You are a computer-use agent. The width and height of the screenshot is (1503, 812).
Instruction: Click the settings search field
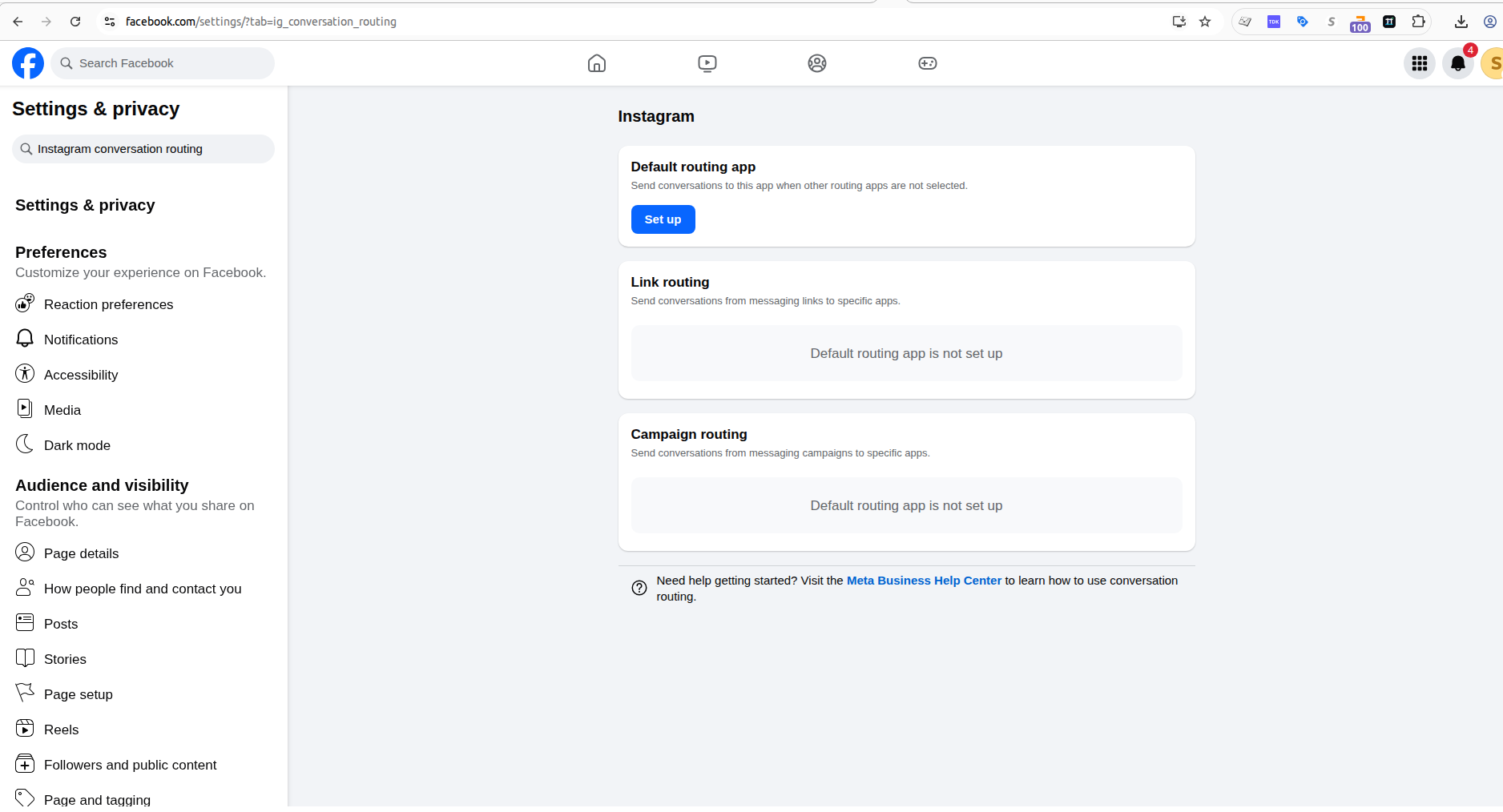tap(143, 149)
